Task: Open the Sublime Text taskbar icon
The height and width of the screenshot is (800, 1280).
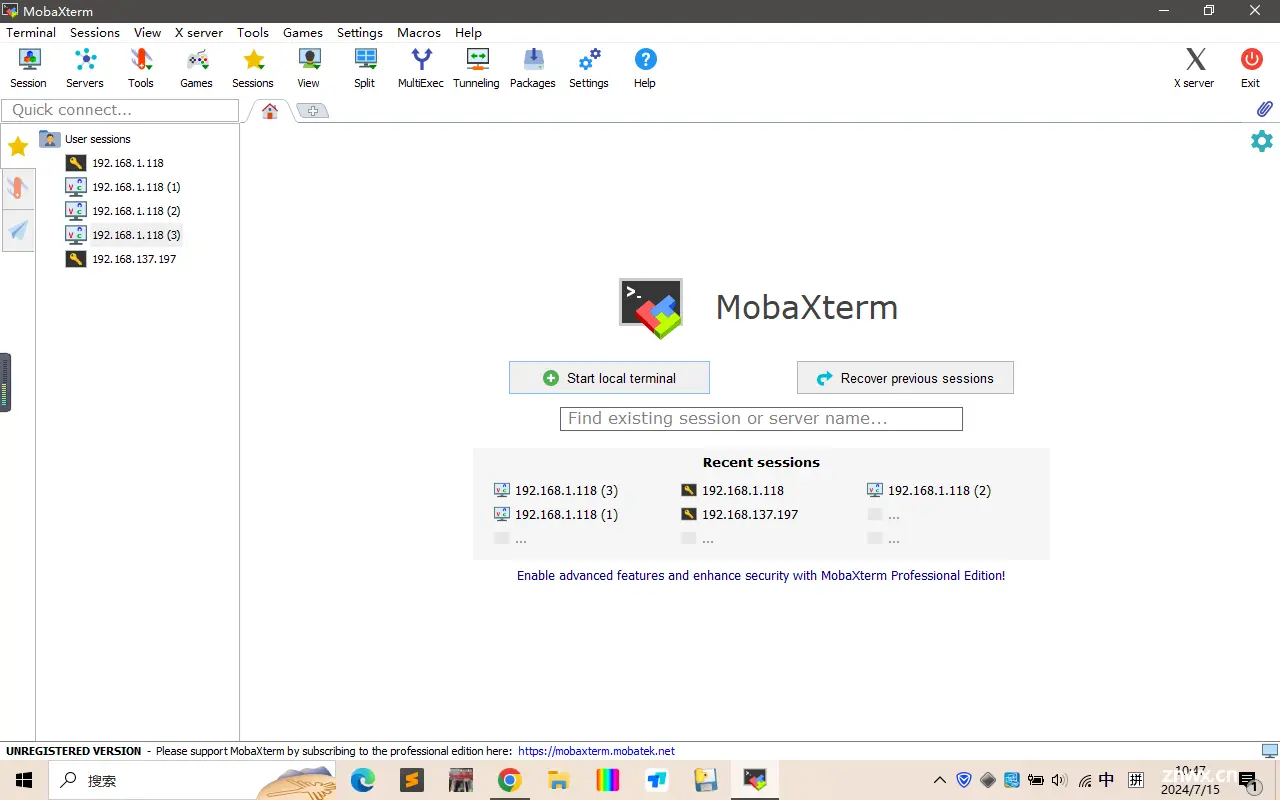Action: pos(411,780)
